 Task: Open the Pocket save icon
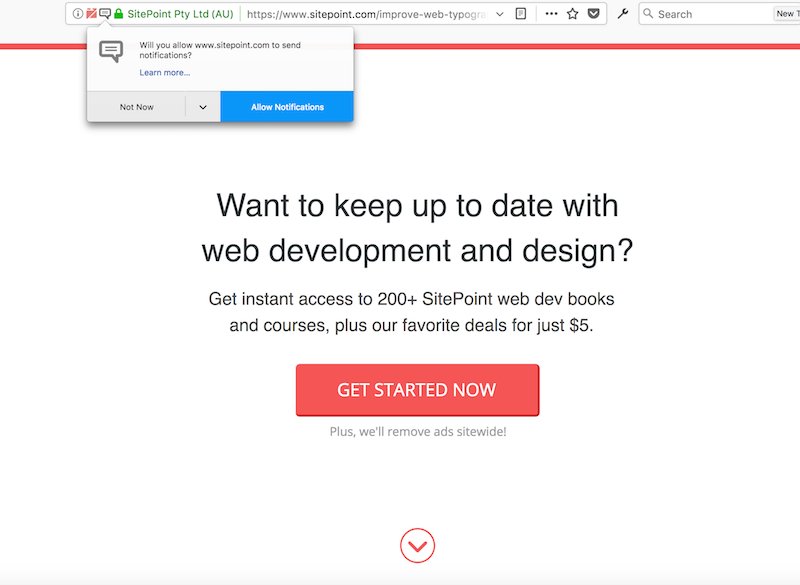(592, 14)
